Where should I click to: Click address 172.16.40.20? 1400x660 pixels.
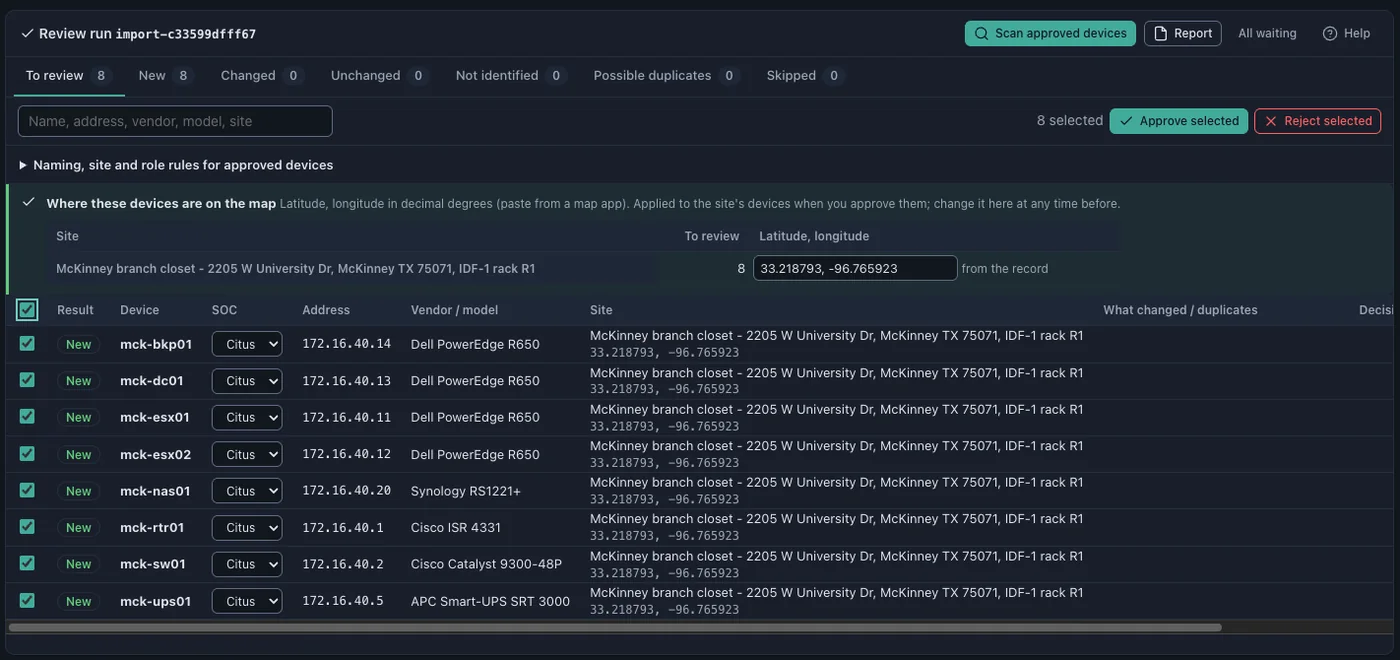tap(346, 491)
